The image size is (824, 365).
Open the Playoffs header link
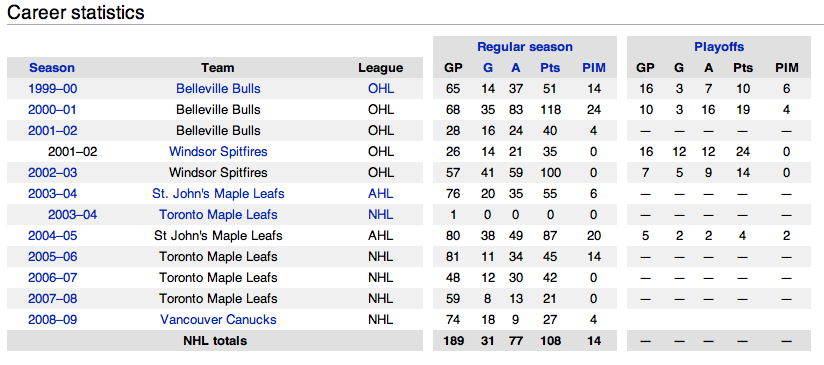pyautogui.click(x=719, y=47)
